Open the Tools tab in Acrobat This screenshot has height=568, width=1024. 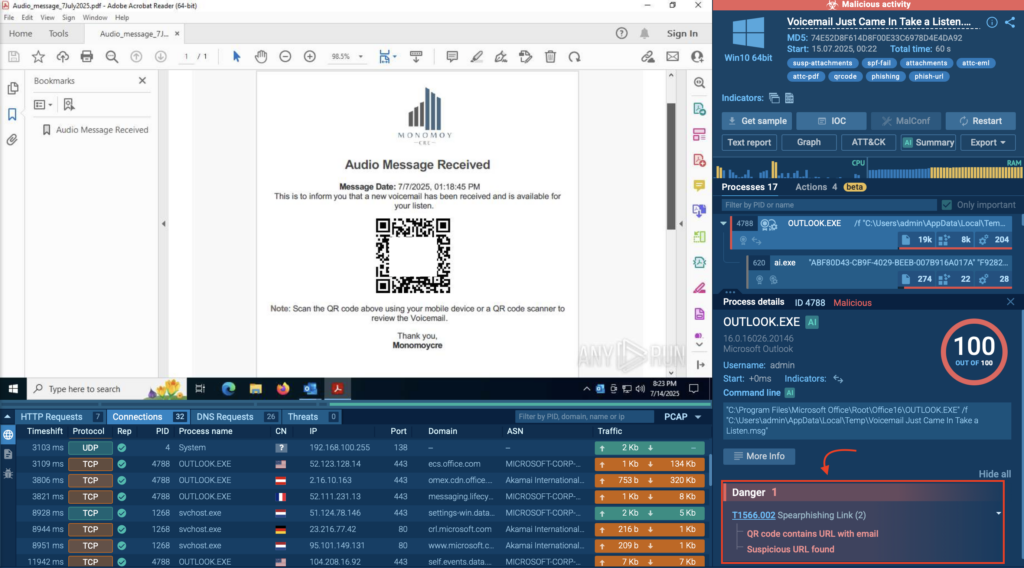tap(59, 33)
